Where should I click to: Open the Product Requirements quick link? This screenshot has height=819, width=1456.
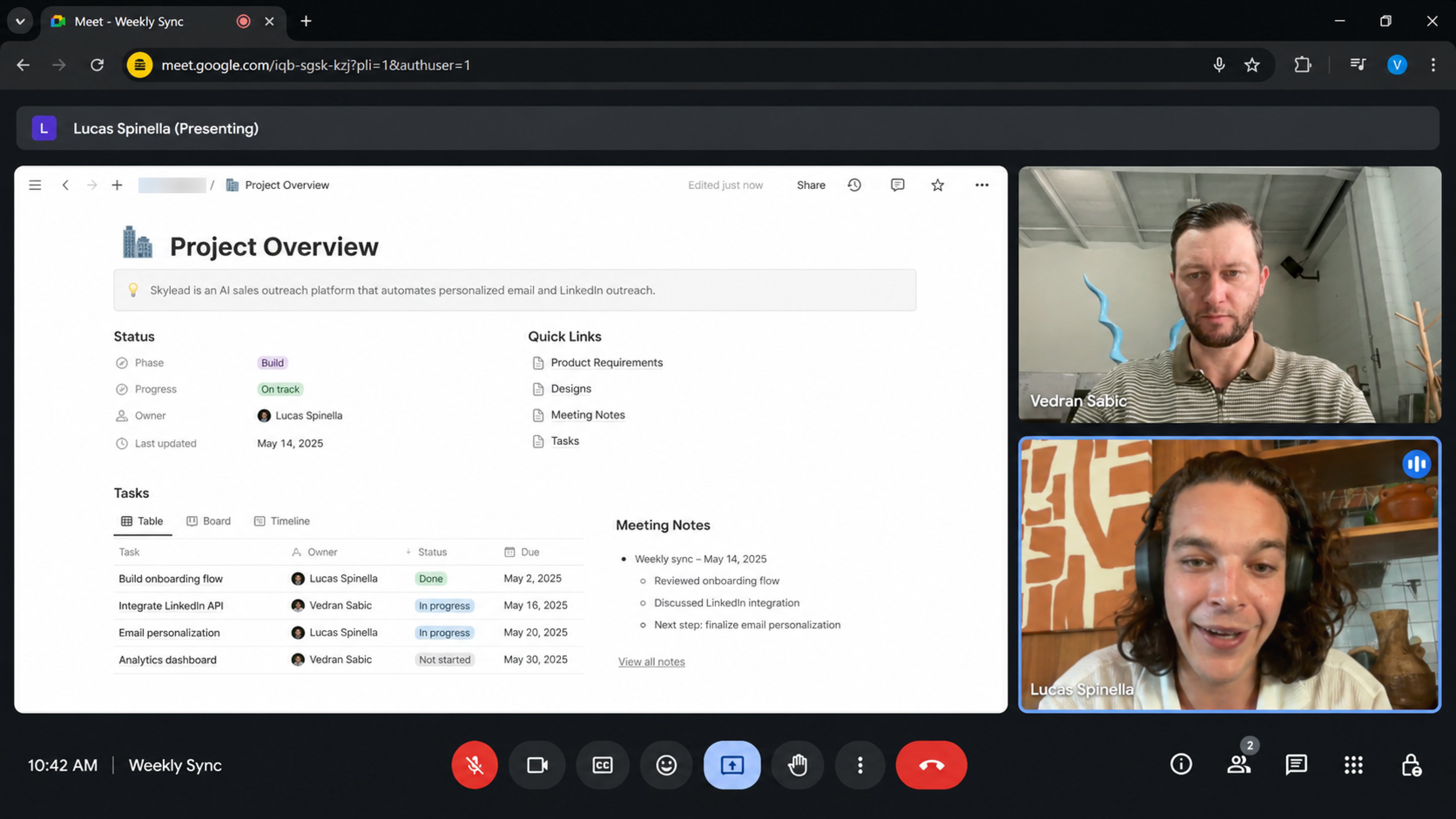[x=607, y=363]
